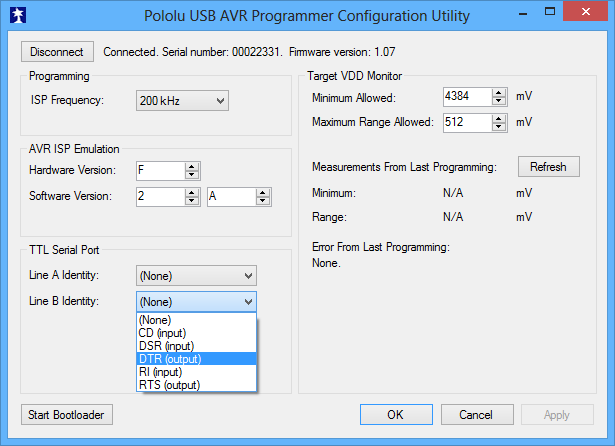
Task: Open the Line A Identity dropdown
Action: click(x=196, y=275)
